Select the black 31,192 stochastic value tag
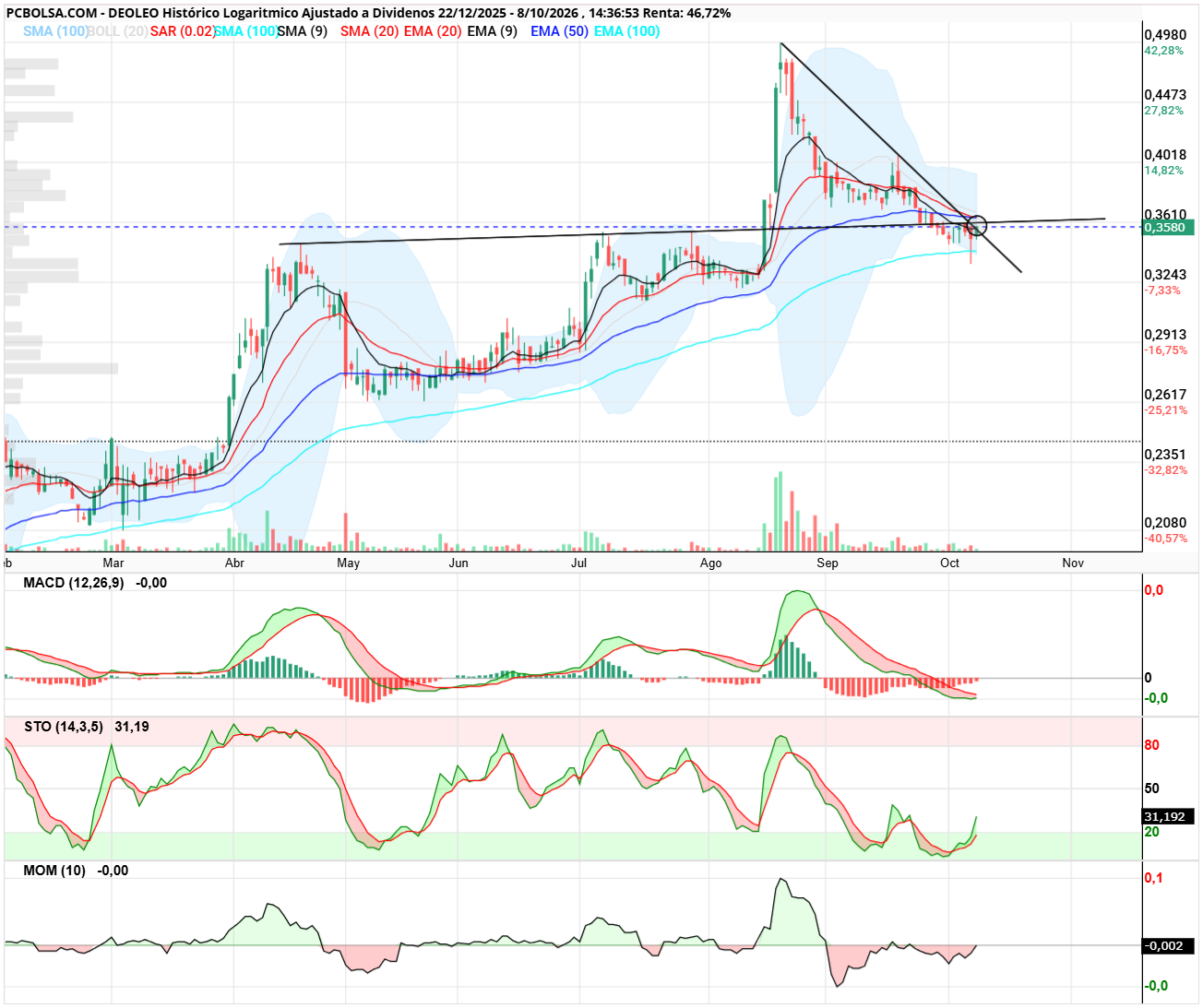 click(1169, 817)
